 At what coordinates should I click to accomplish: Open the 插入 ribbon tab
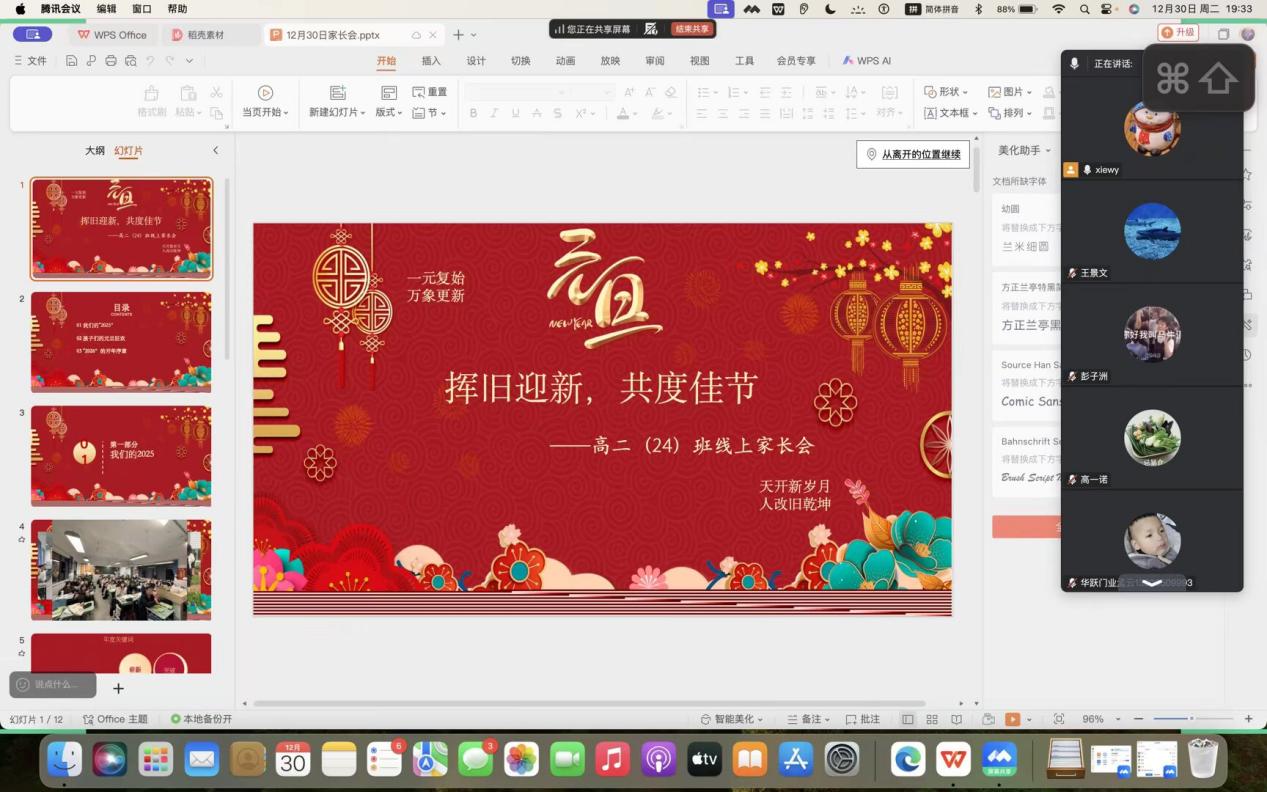coord(431,61)
